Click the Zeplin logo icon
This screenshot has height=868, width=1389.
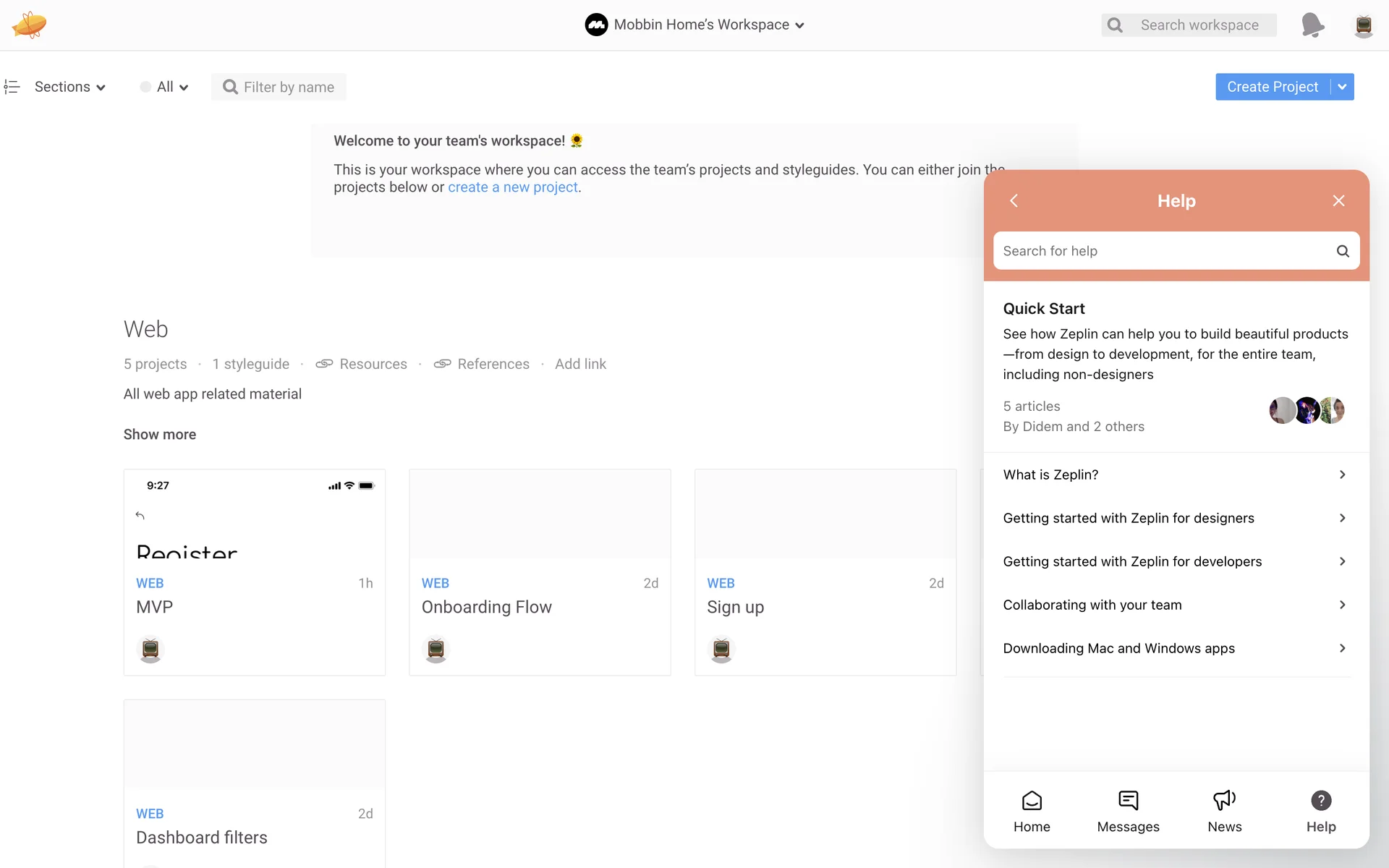(29, 25)
